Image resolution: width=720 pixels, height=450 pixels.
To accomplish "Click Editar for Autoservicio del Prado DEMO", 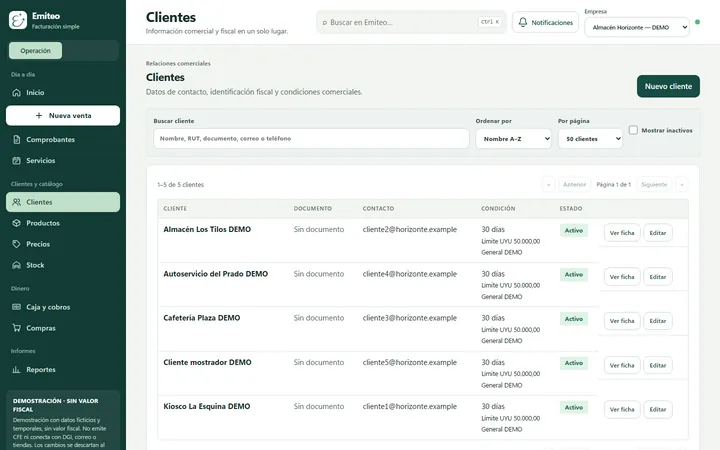I will click(x=658, y=277).
